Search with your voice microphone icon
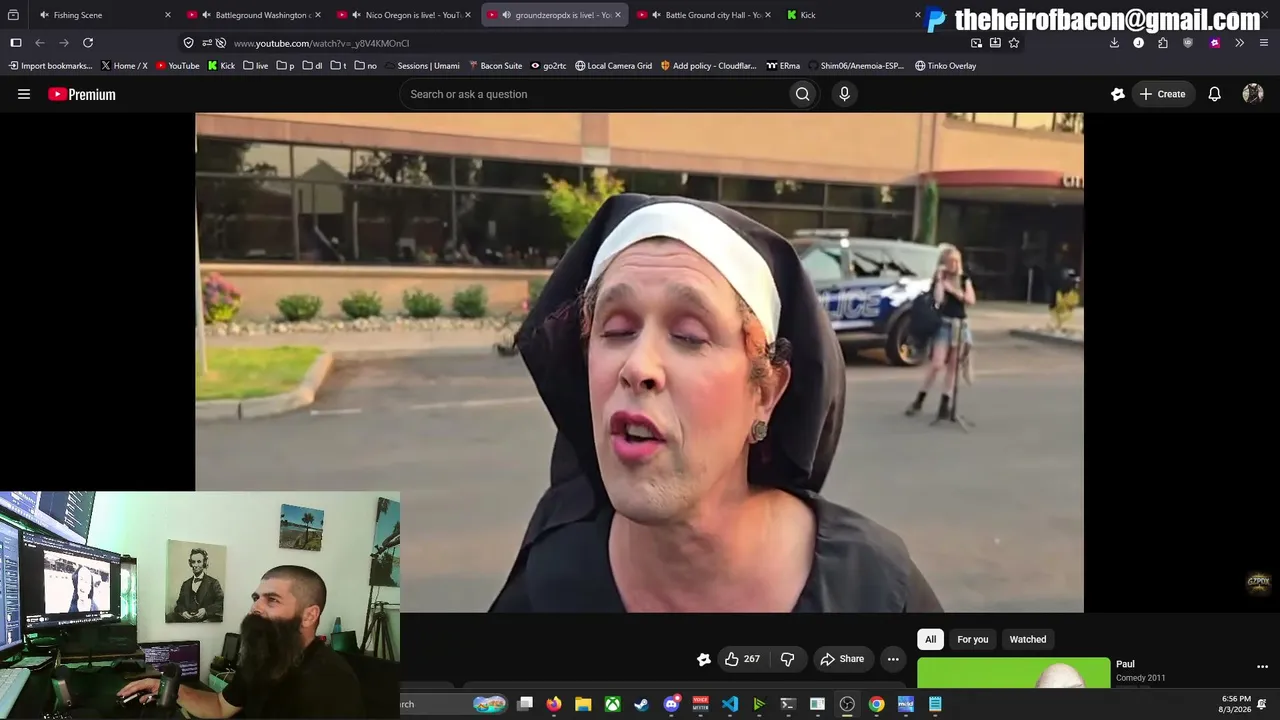This screenshot has height=720, width=1280. coord(844,94)
